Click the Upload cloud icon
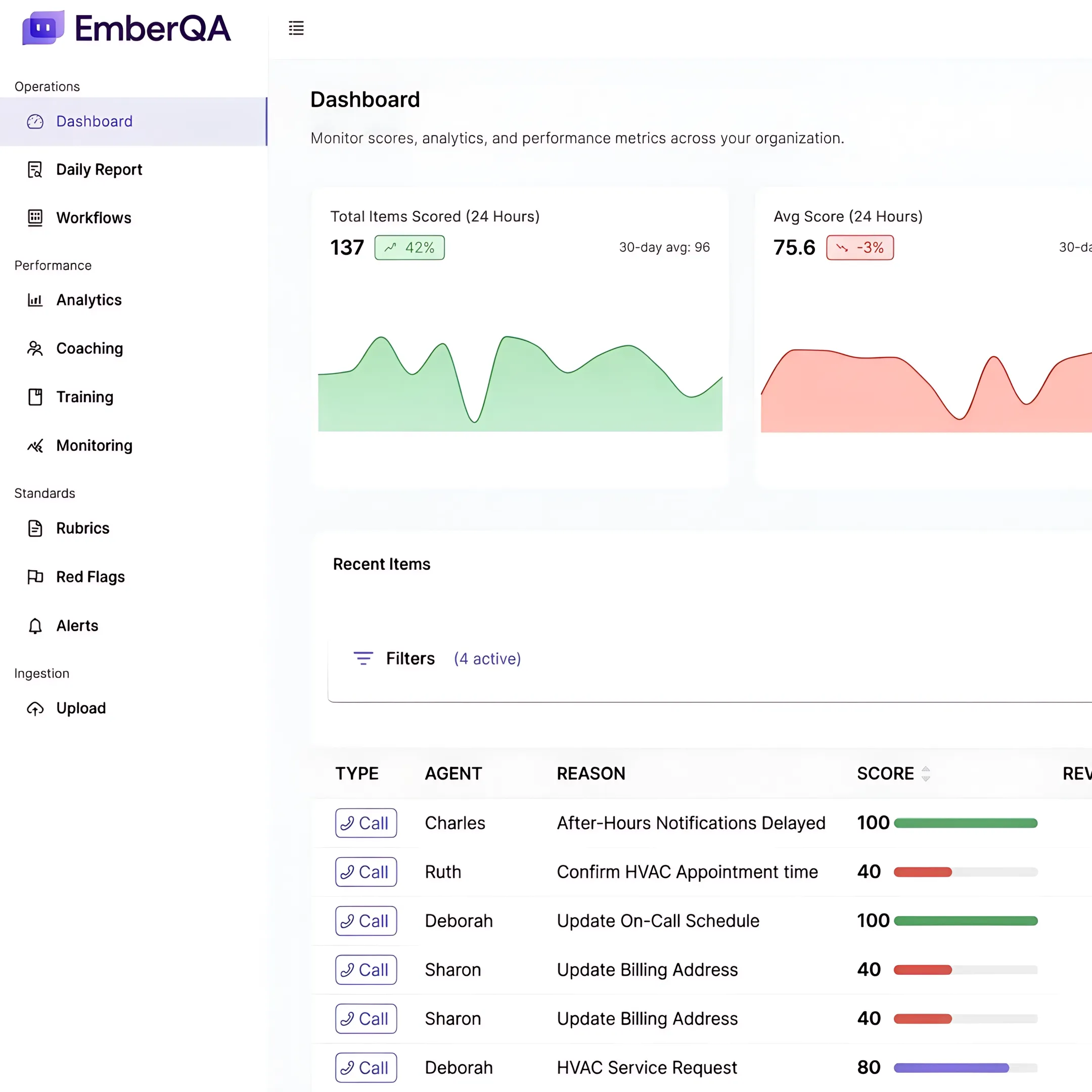1092x1092 pixels. (x=35, y=708)
